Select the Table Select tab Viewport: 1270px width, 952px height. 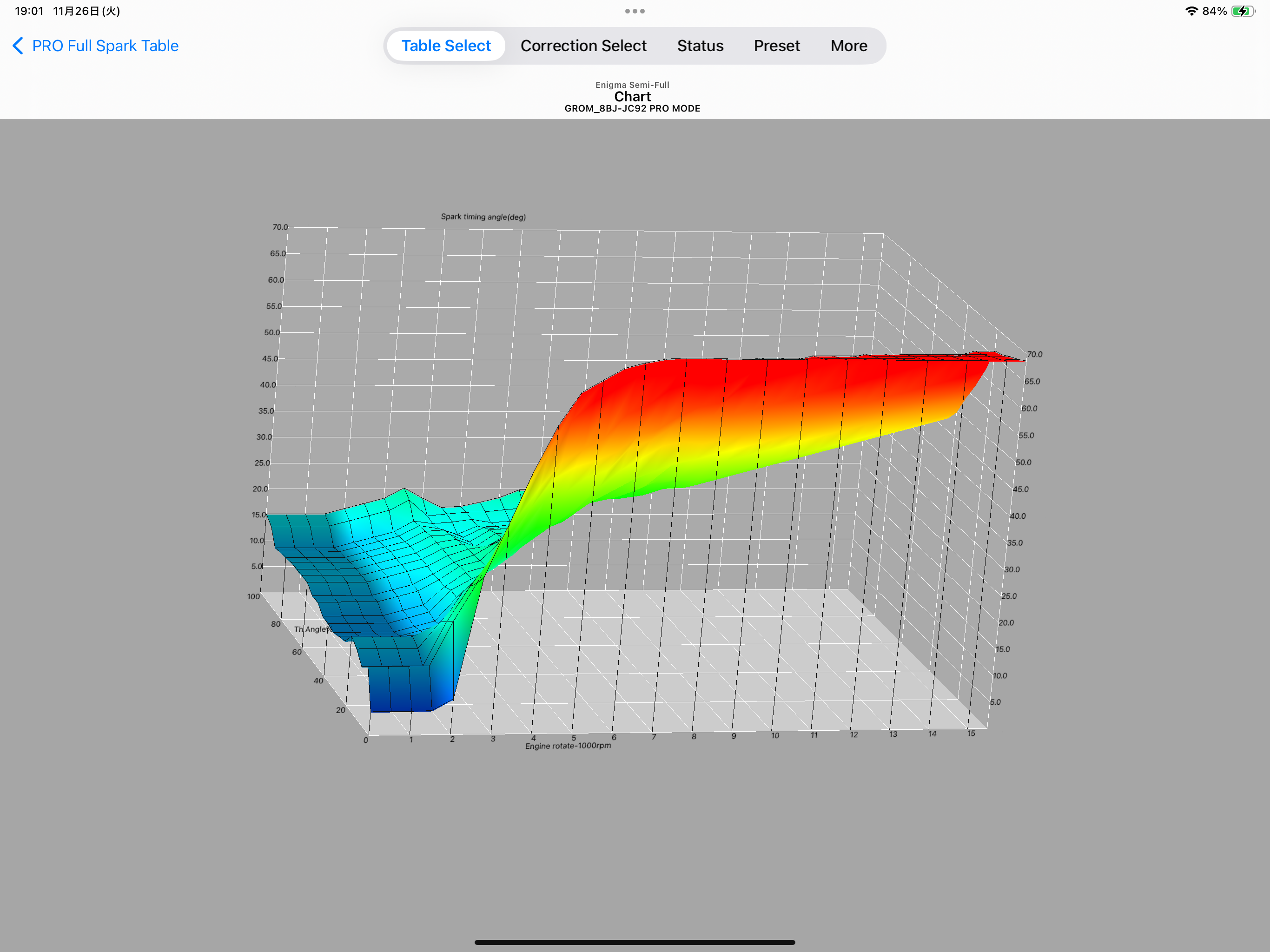click(445, 46)
